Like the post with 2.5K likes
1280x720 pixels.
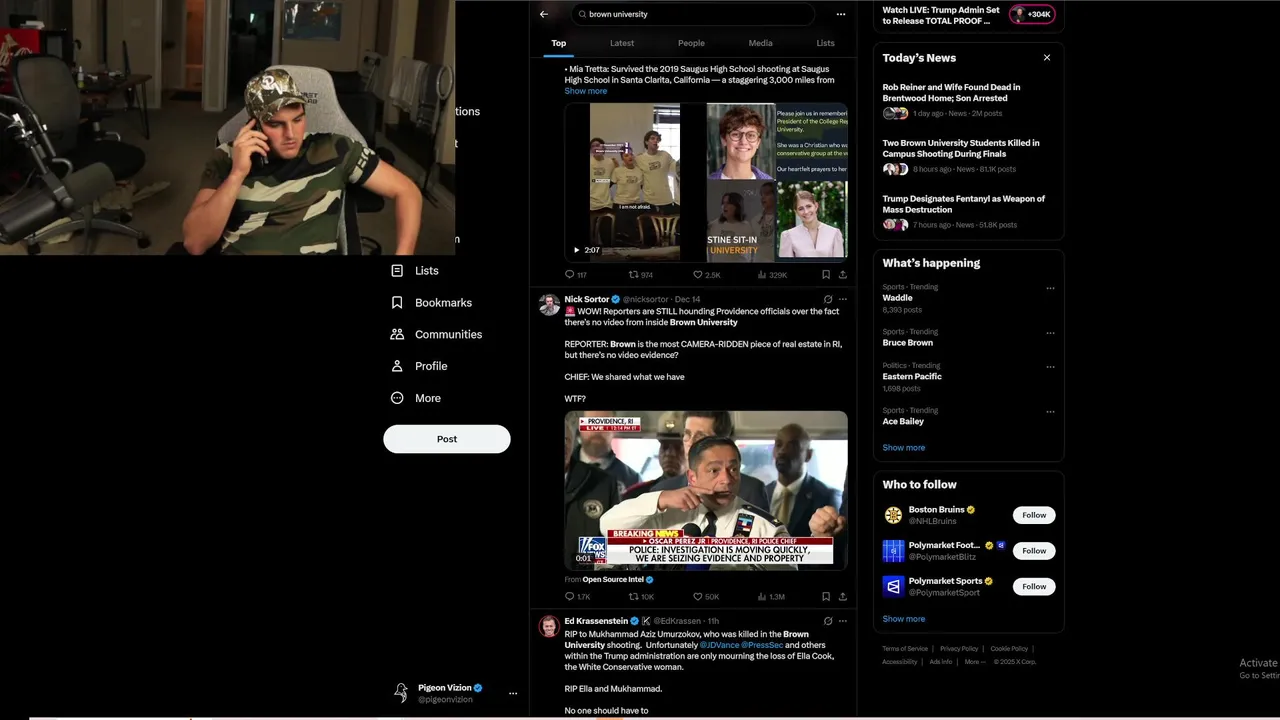706,275
